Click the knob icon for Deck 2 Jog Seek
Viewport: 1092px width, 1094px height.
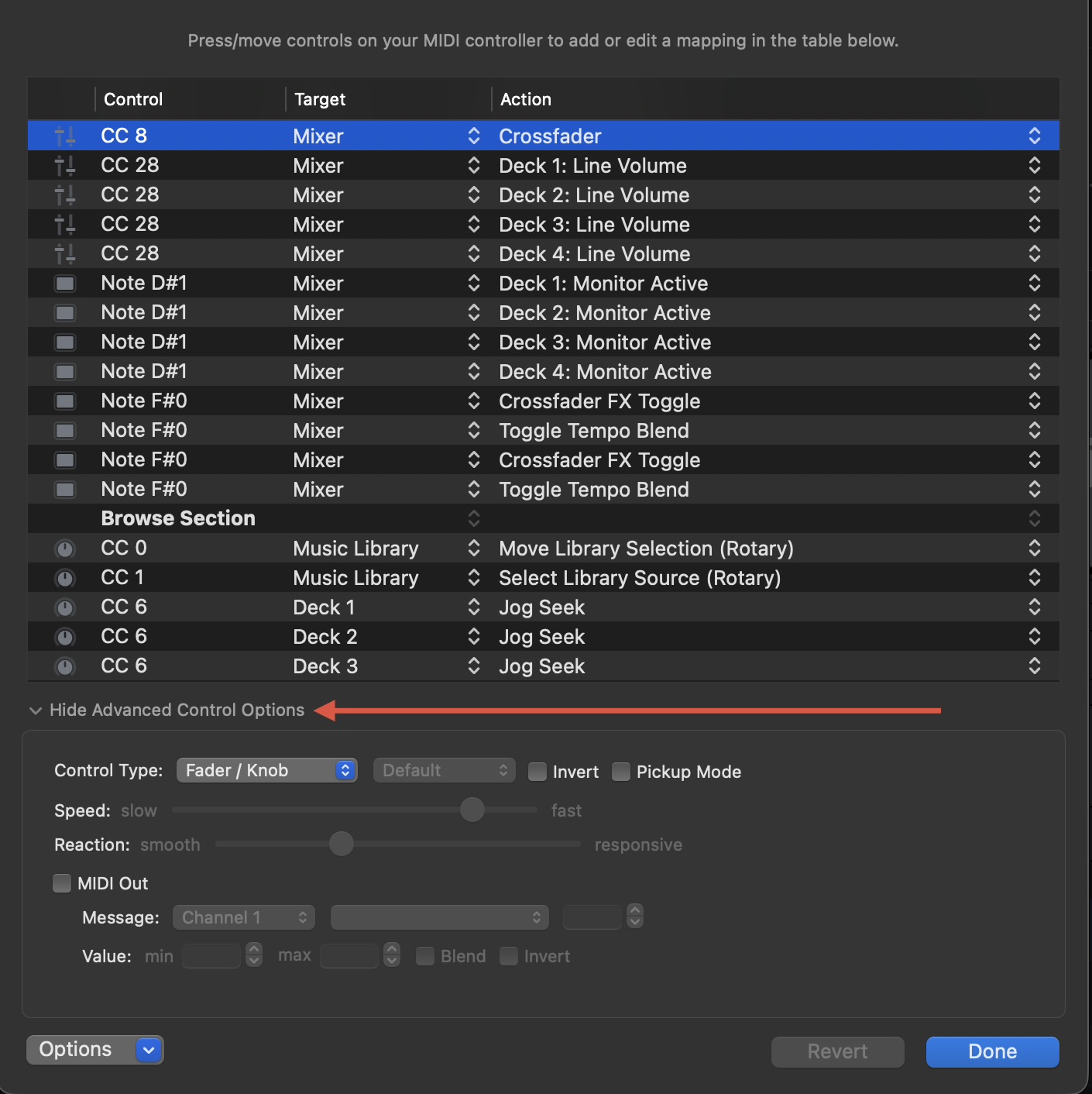coord(65,638)
